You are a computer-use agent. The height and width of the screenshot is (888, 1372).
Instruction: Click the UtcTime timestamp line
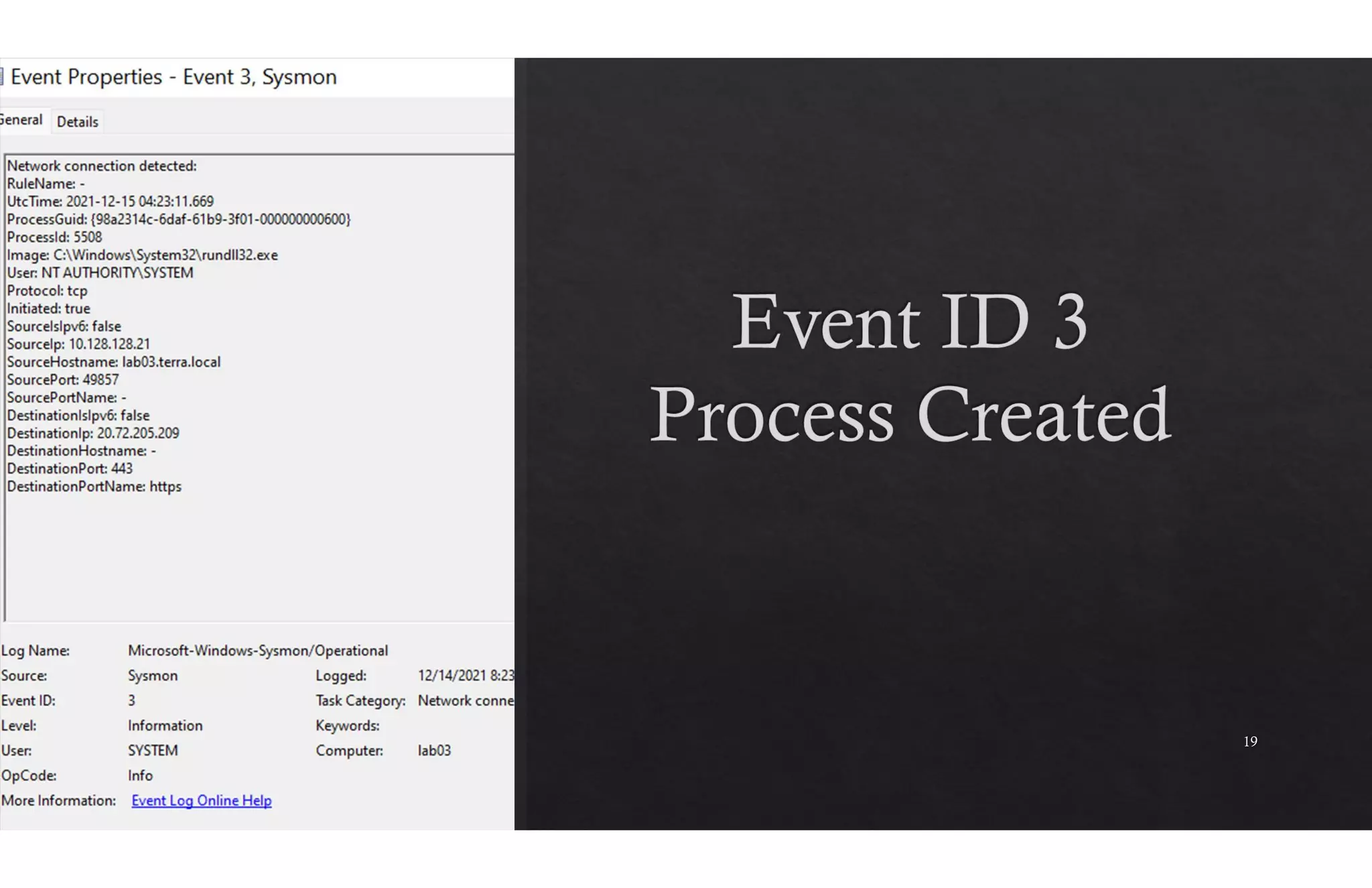[110, 201]
